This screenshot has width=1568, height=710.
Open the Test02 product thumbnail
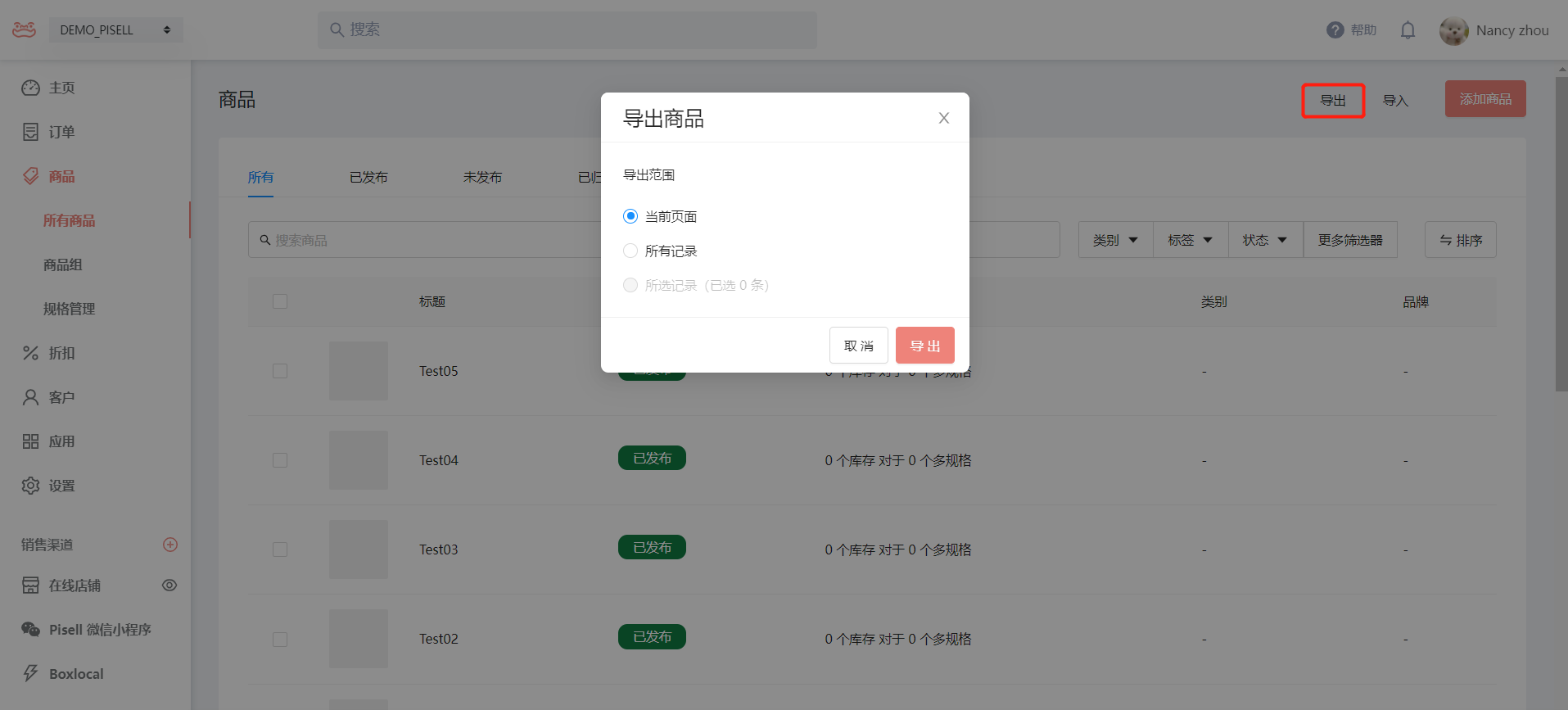click(x=359, y=639)
